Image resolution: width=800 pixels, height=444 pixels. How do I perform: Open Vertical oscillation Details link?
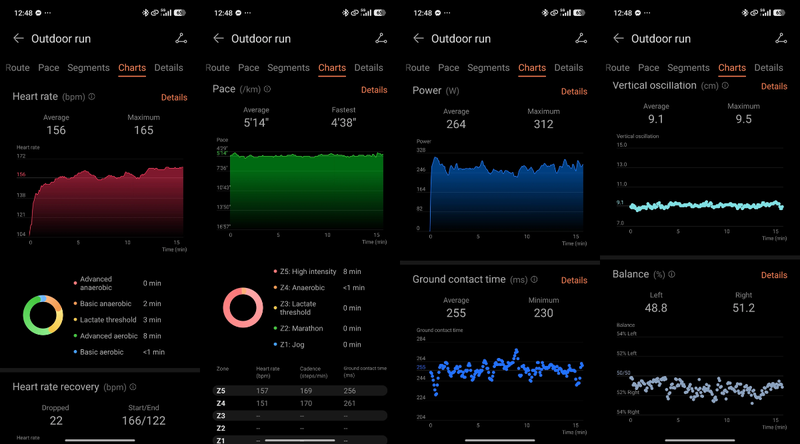tap(774, 86)
